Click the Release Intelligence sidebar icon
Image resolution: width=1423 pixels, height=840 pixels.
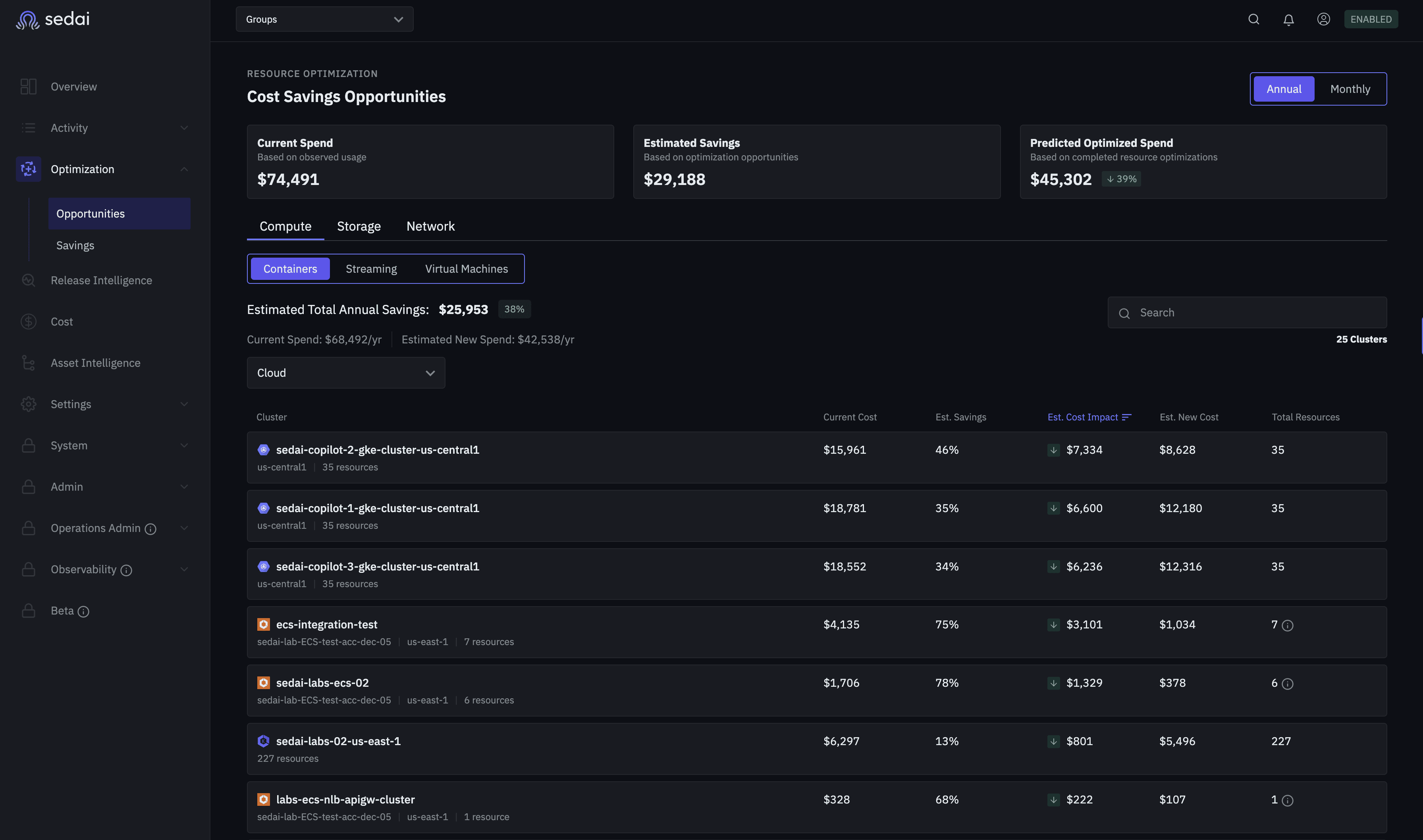point(28,280)
